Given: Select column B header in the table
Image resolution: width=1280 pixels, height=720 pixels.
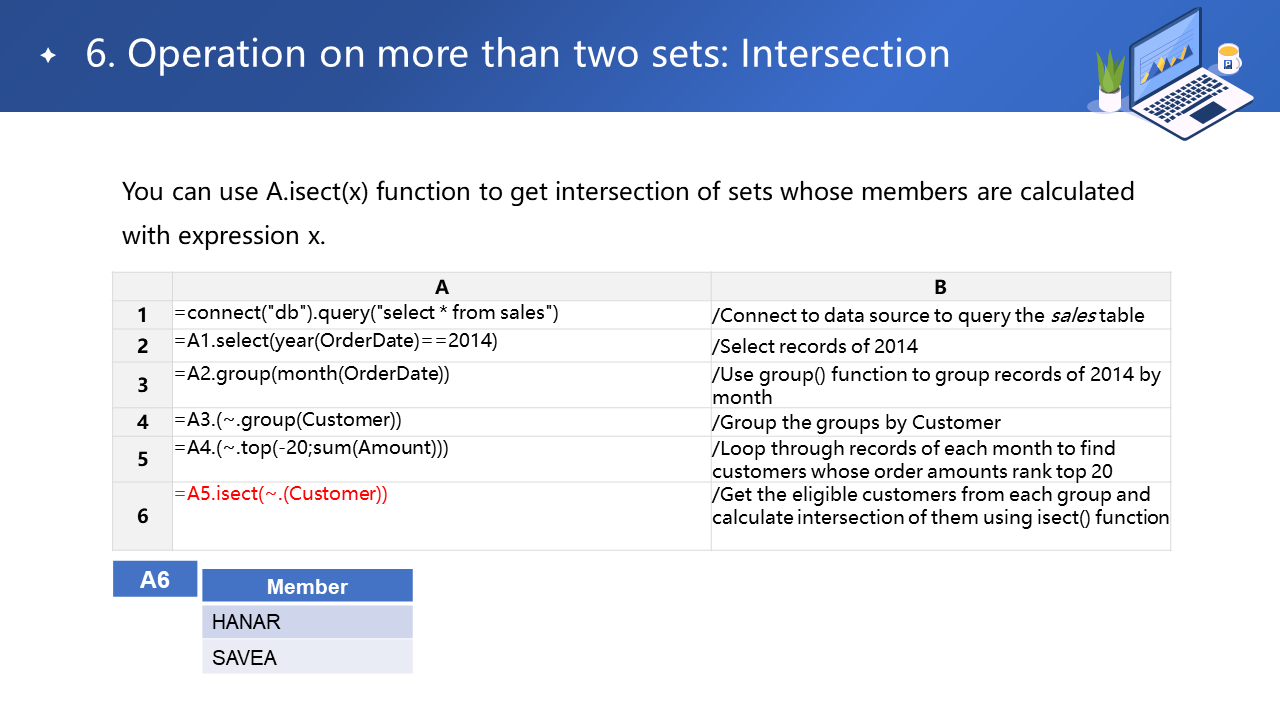Looking at the screenshot, I should [x=940, y=287].
